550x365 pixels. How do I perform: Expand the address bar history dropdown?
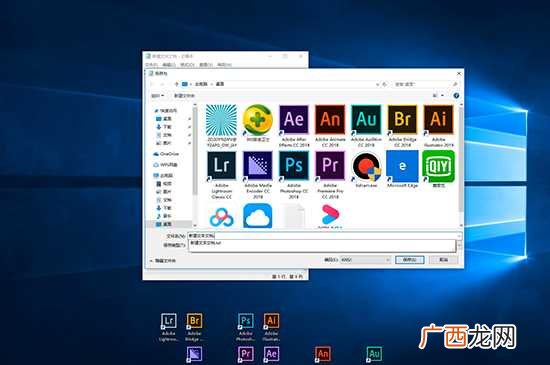377,84
